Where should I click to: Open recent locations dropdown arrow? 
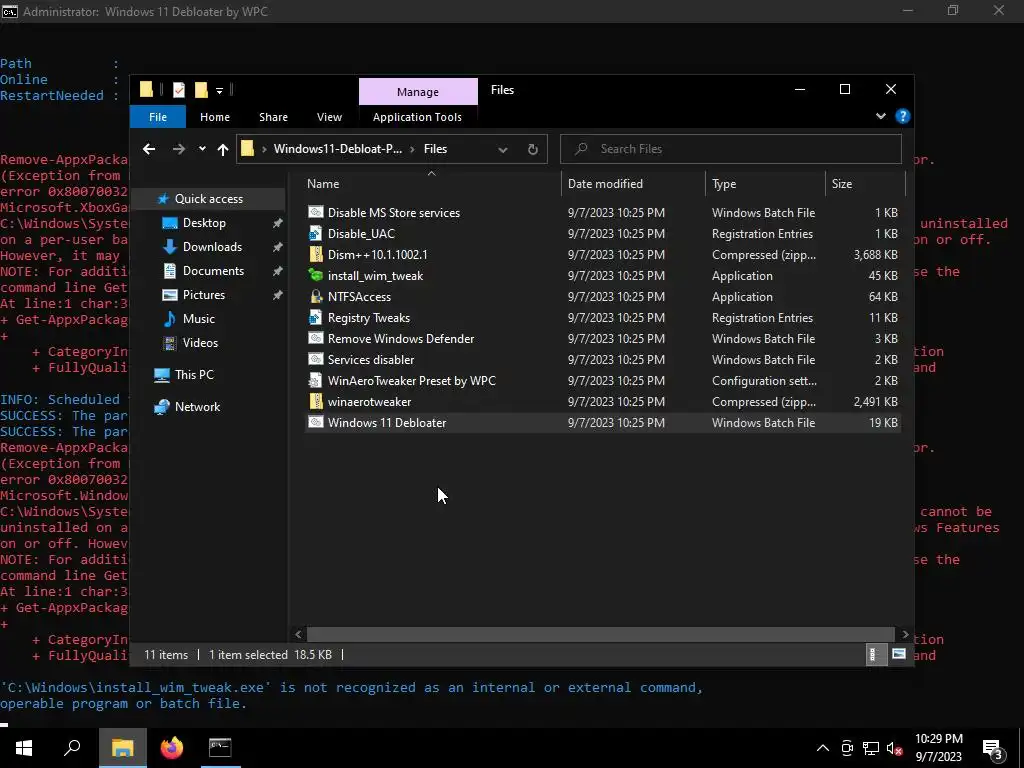click(x=202, y=149)
